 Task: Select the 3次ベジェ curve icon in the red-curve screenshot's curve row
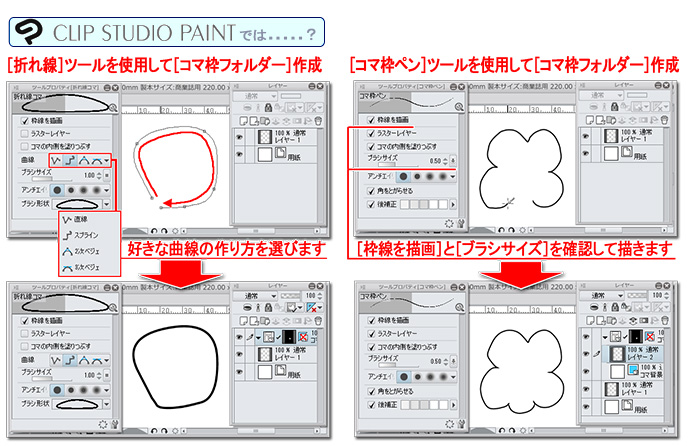click(96, 160)
